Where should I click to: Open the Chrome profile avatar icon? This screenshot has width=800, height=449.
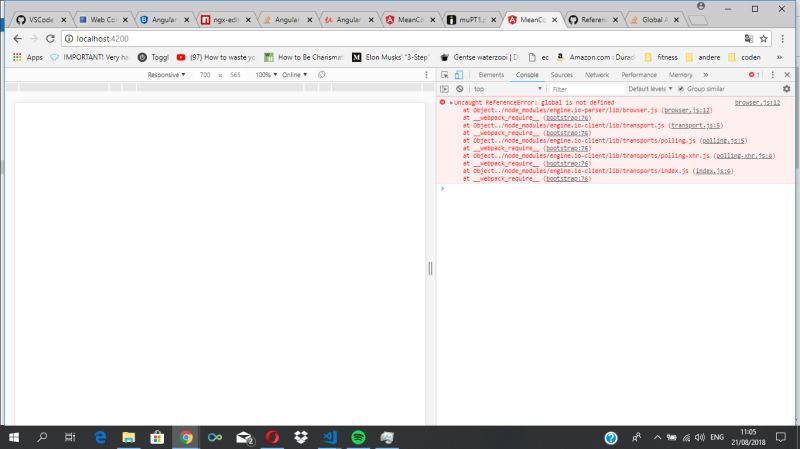(701, 6)
